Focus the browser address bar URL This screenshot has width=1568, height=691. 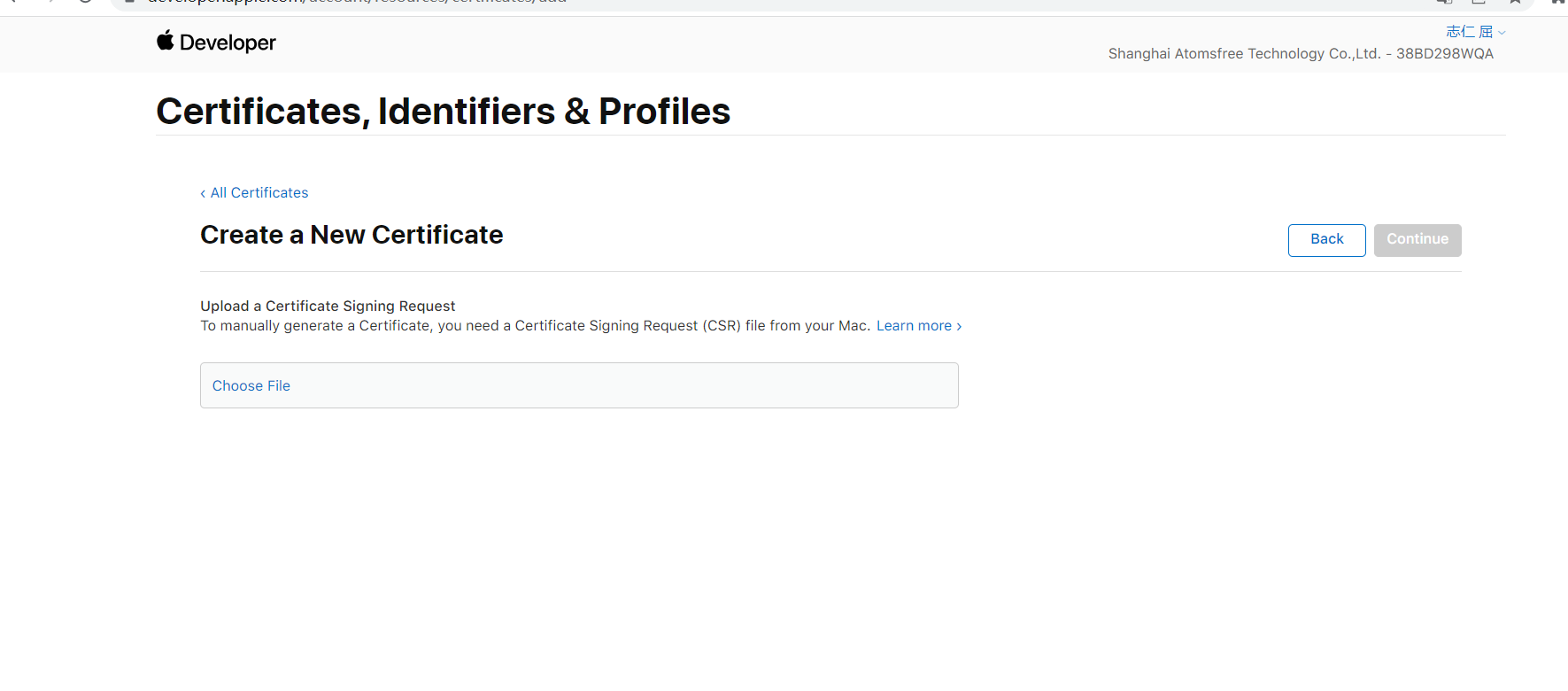pos(354,2)
